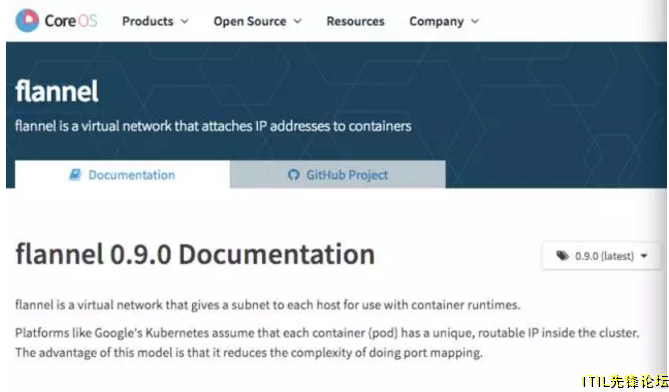Click the version dropdown caret arrow
The height and width of the screenshot is (392, 669).
(x=644, y=256)
